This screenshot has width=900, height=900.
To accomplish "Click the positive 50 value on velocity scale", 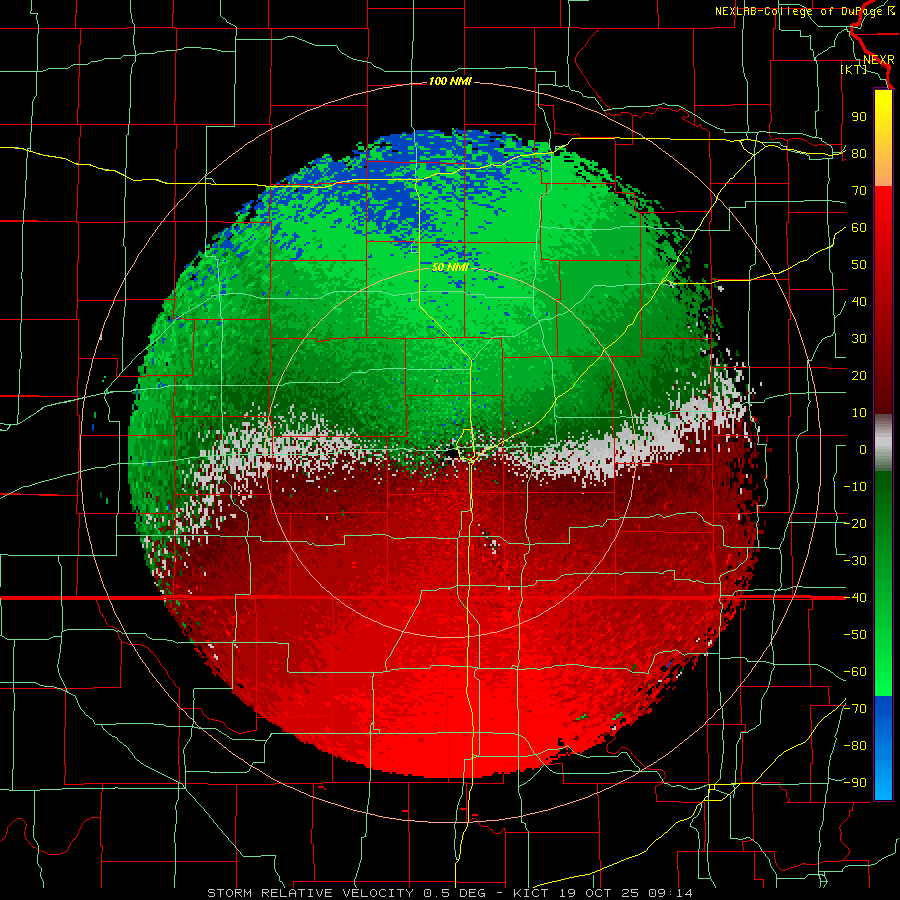I will coord(859,265).
